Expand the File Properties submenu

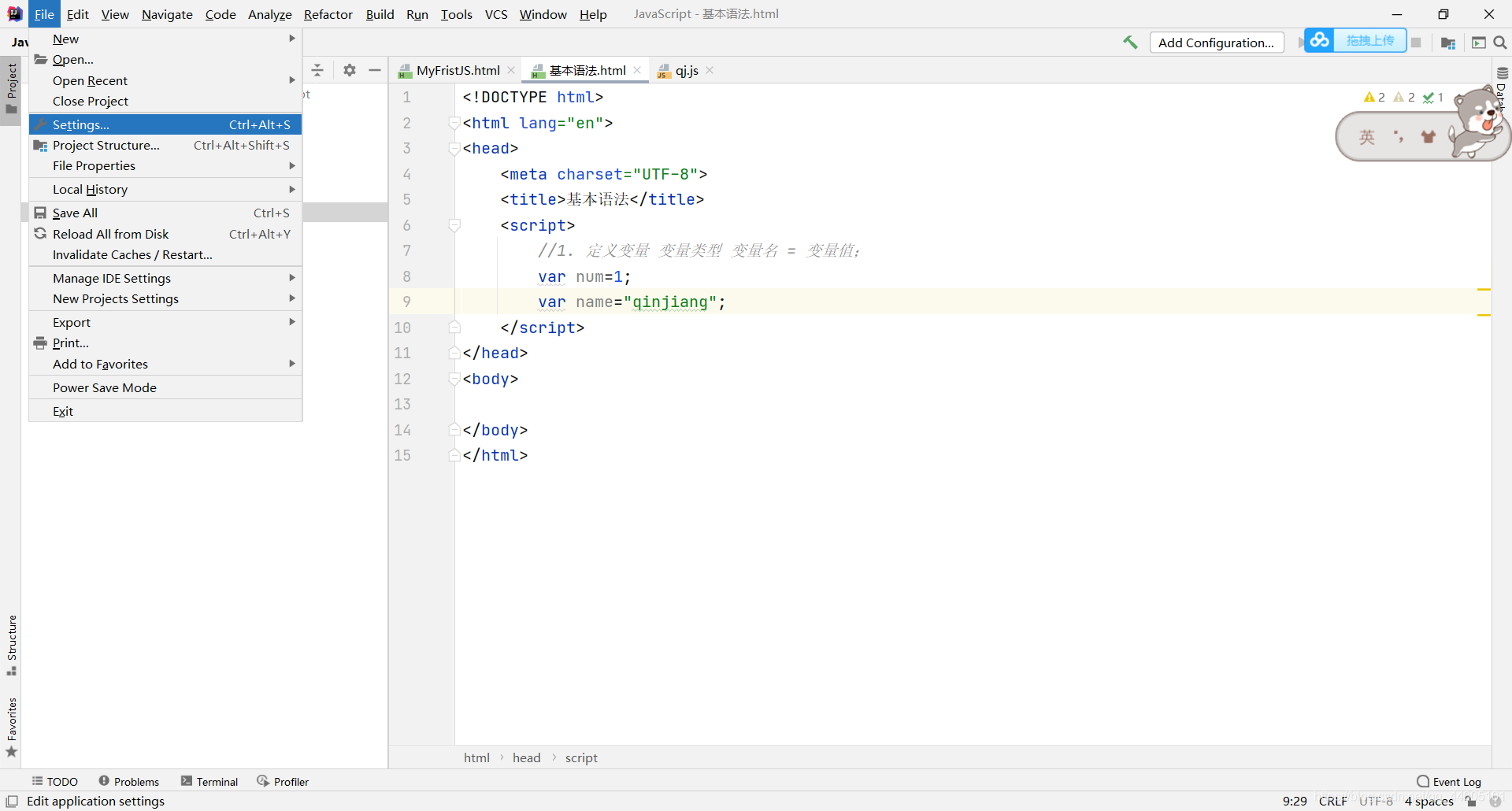[x=165, y=165]
